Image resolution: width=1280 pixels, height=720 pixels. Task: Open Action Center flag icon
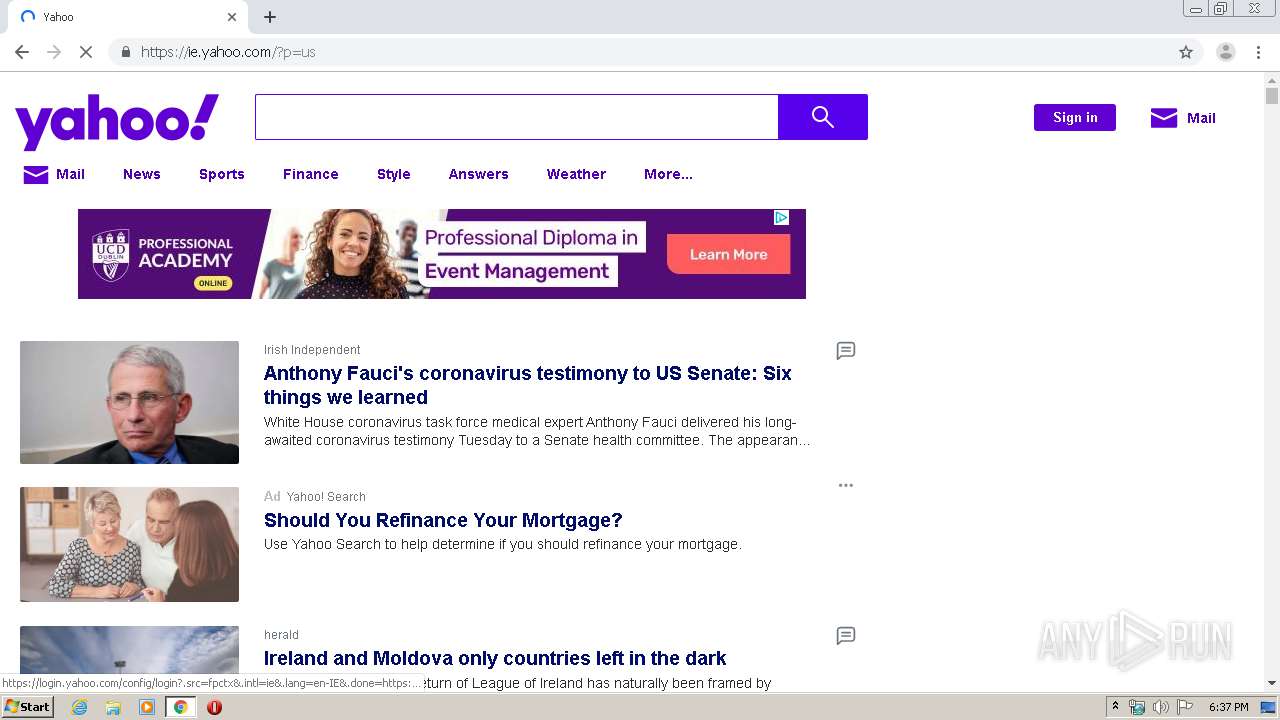1185,707
